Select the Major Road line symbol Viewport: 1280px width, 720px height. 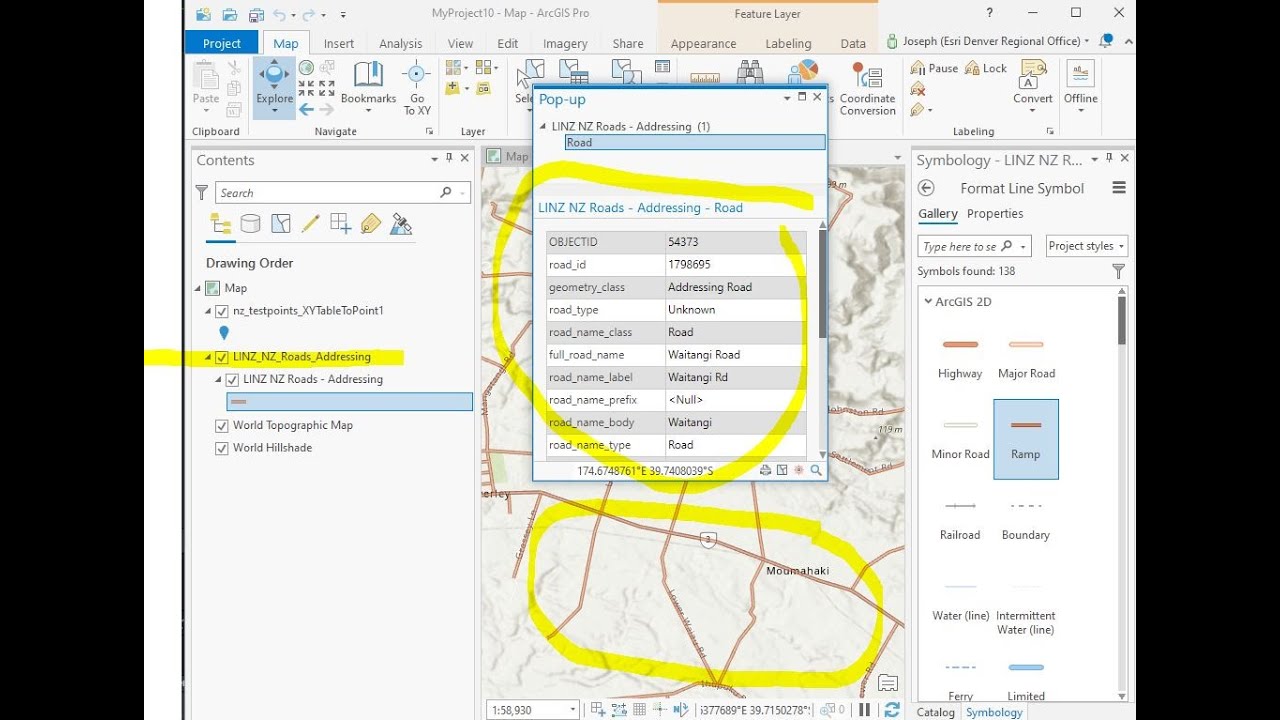1026,359
